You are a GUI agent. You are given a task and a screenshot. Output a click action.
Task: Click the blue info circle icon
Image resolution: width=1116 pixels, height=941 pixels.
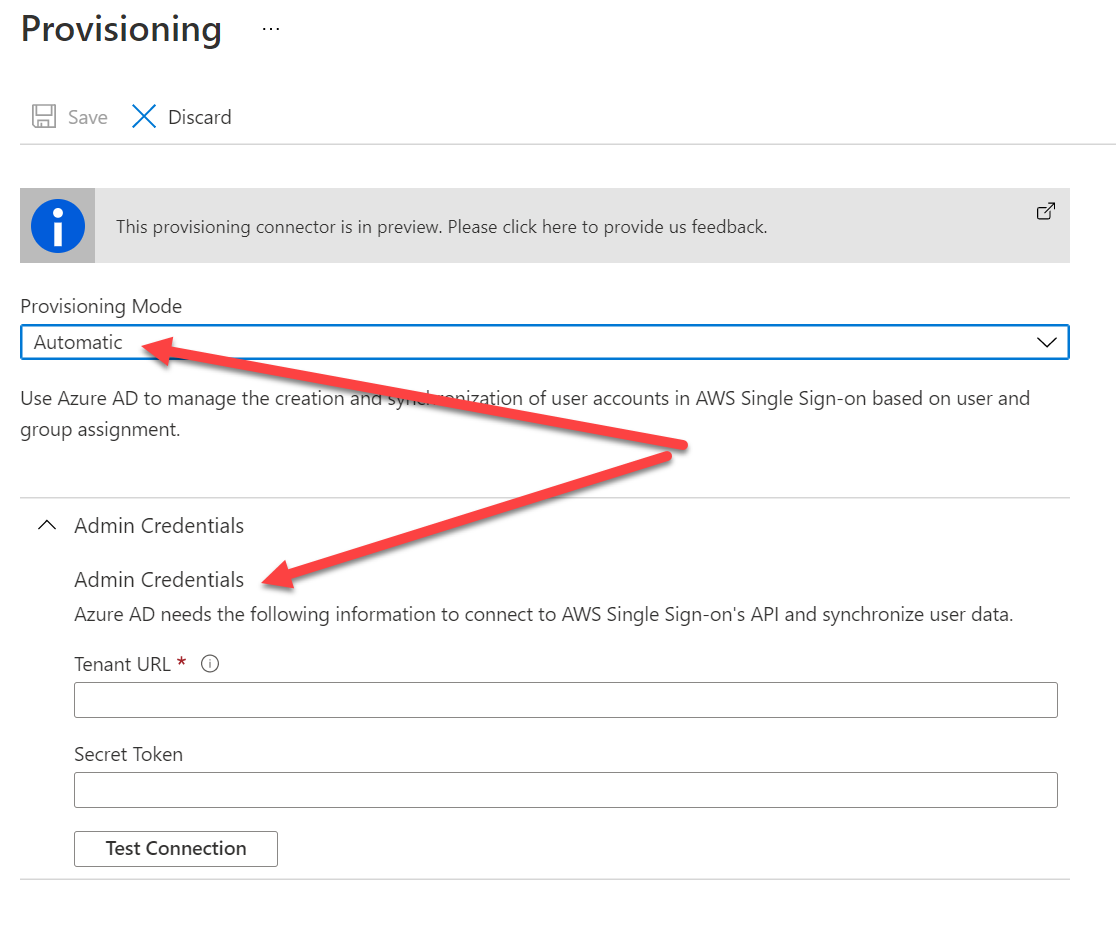tap(58, 226)
